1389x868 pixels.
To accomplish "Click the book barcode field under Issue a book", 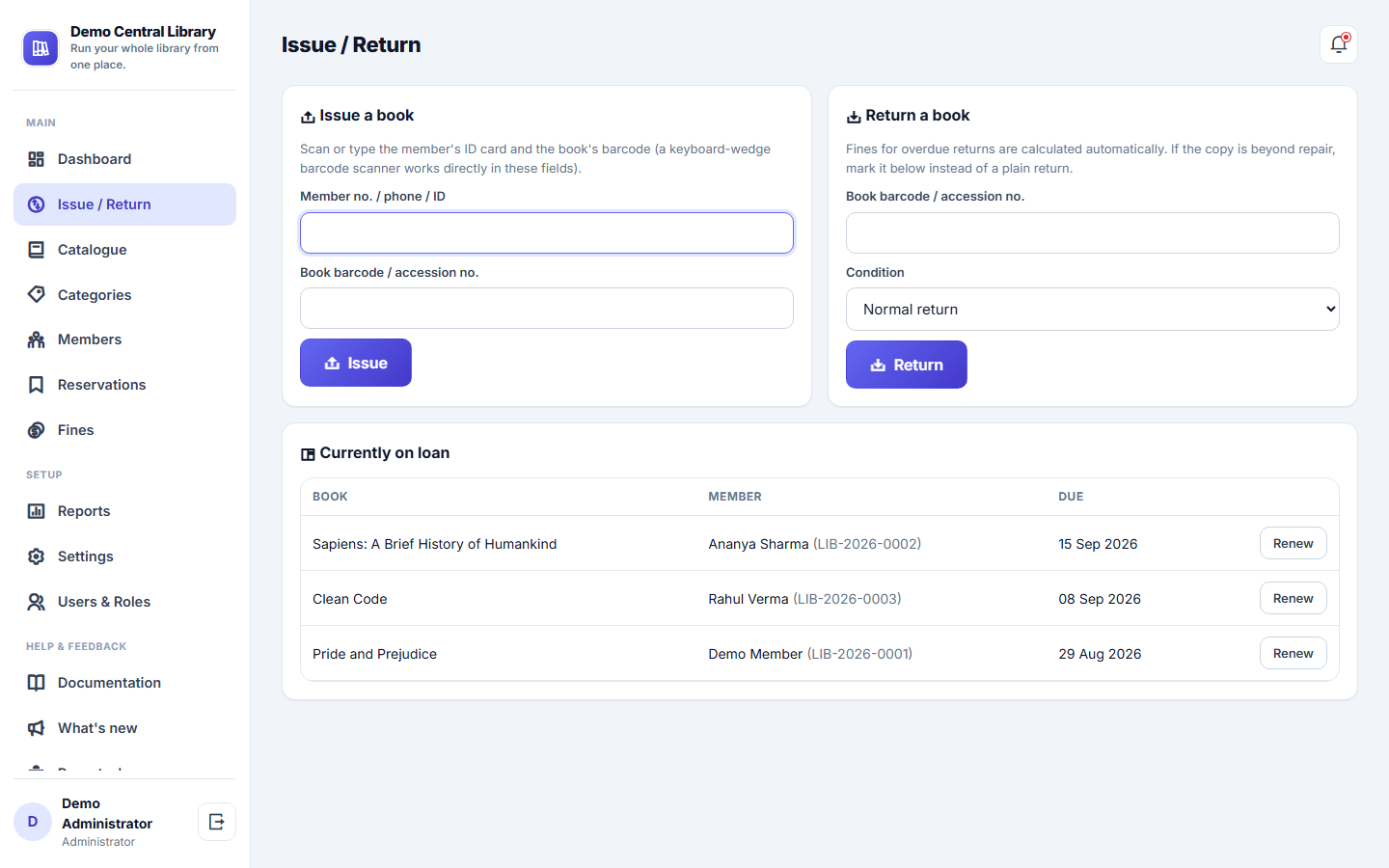I will click(547, 309).
